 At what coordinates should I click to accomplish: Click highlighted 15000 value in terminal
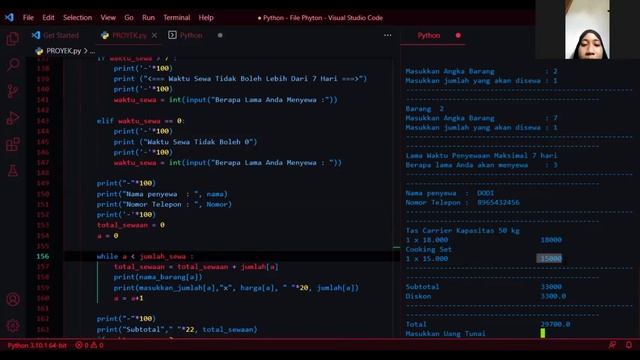click(549, 258)
